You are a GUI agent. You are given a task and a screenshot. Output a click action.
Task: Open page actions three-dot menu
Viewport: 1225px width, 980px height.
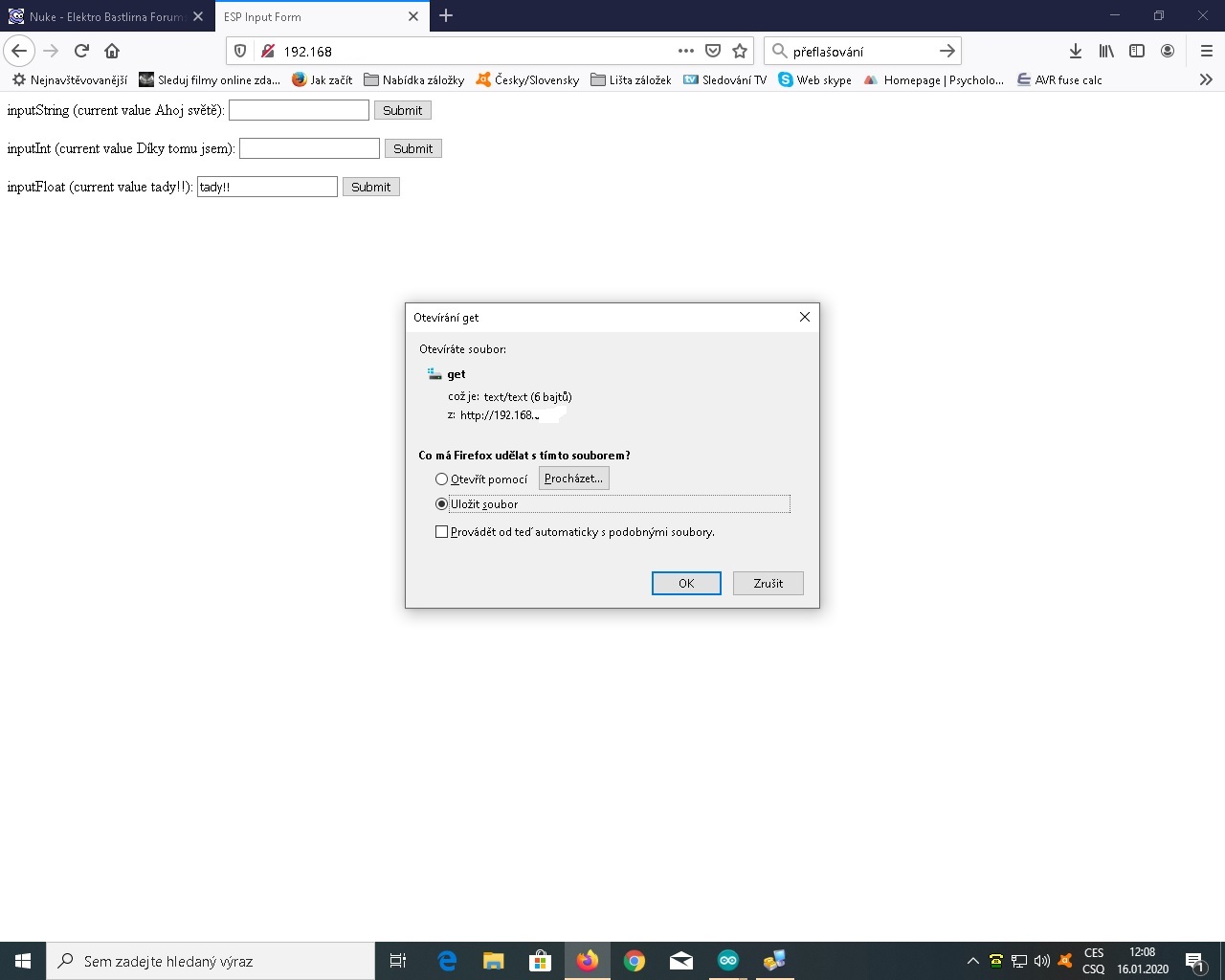click(x=686, y=51)
